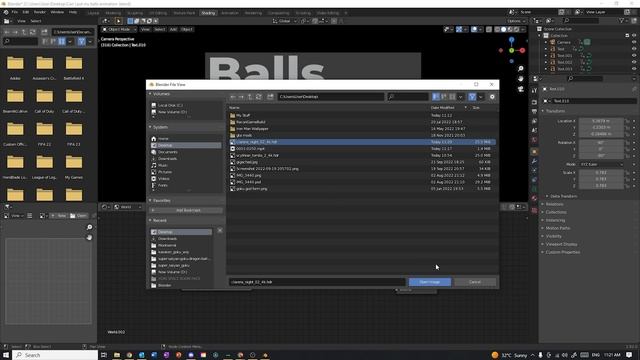Click the red X axis gizmo ball
Screen dimensions: 640x360
coord(522,51)
